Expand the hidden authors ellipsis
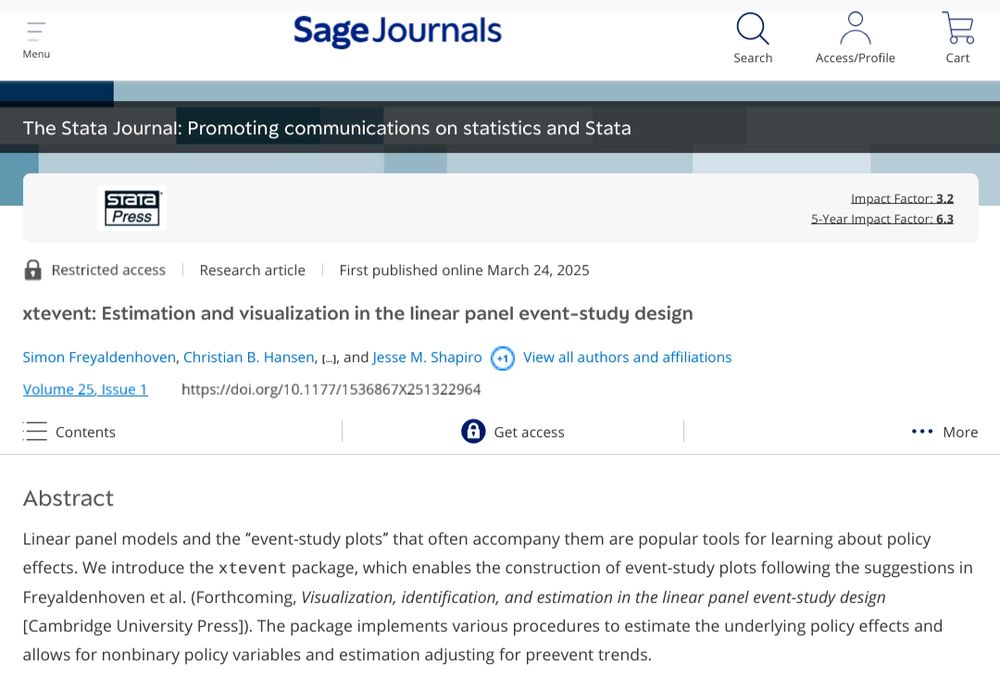This screenshot has width=1000, height=690. click(329, 358)
